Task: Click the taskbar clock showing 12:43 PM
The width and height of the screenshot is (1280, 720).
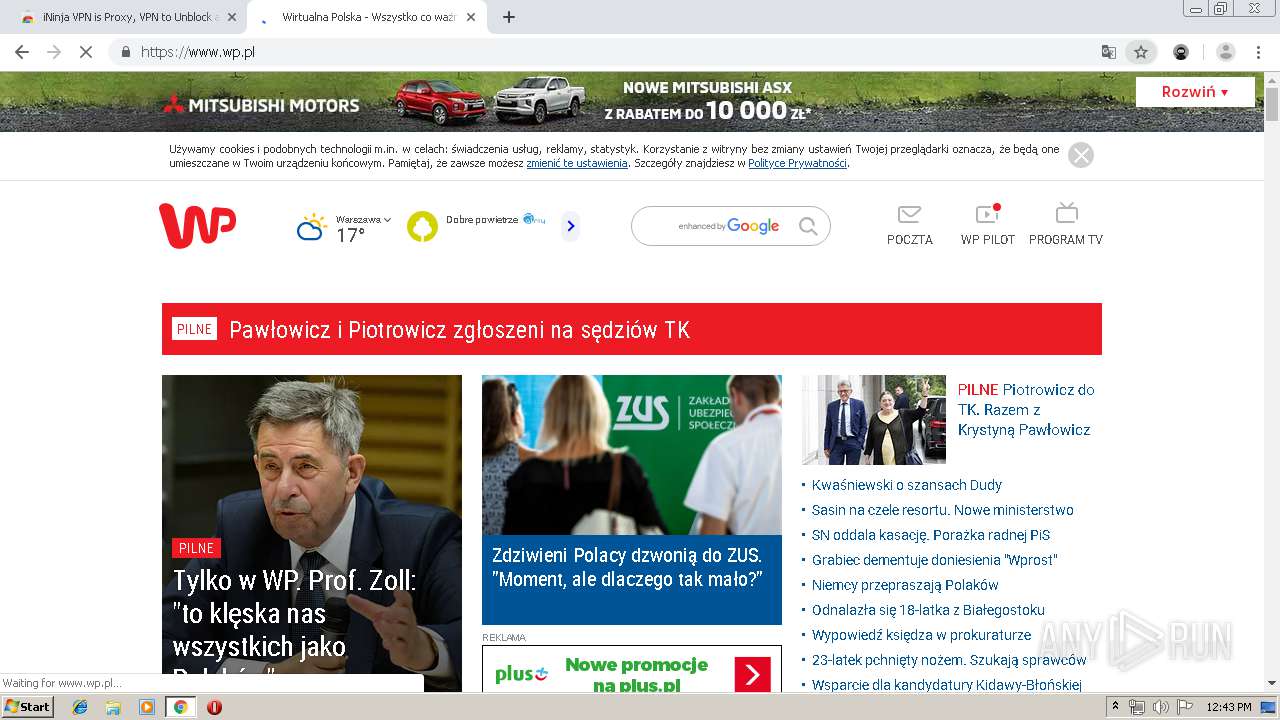Action: [1229, 707]
